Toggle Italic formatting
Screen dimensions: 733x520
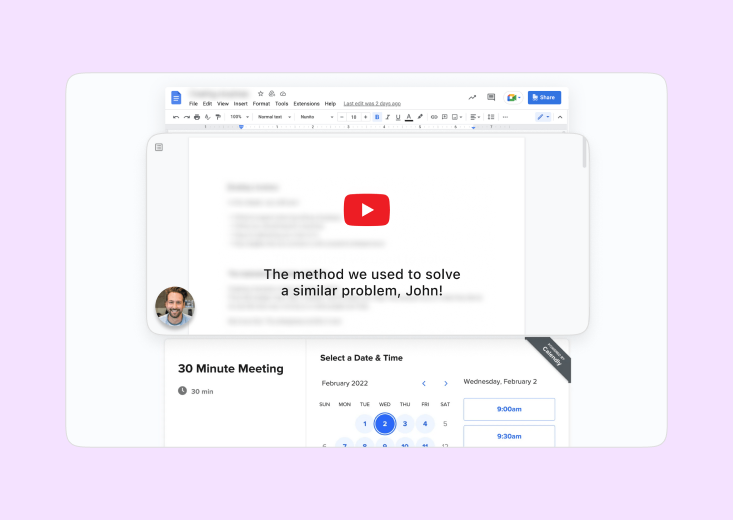[388, 117]
